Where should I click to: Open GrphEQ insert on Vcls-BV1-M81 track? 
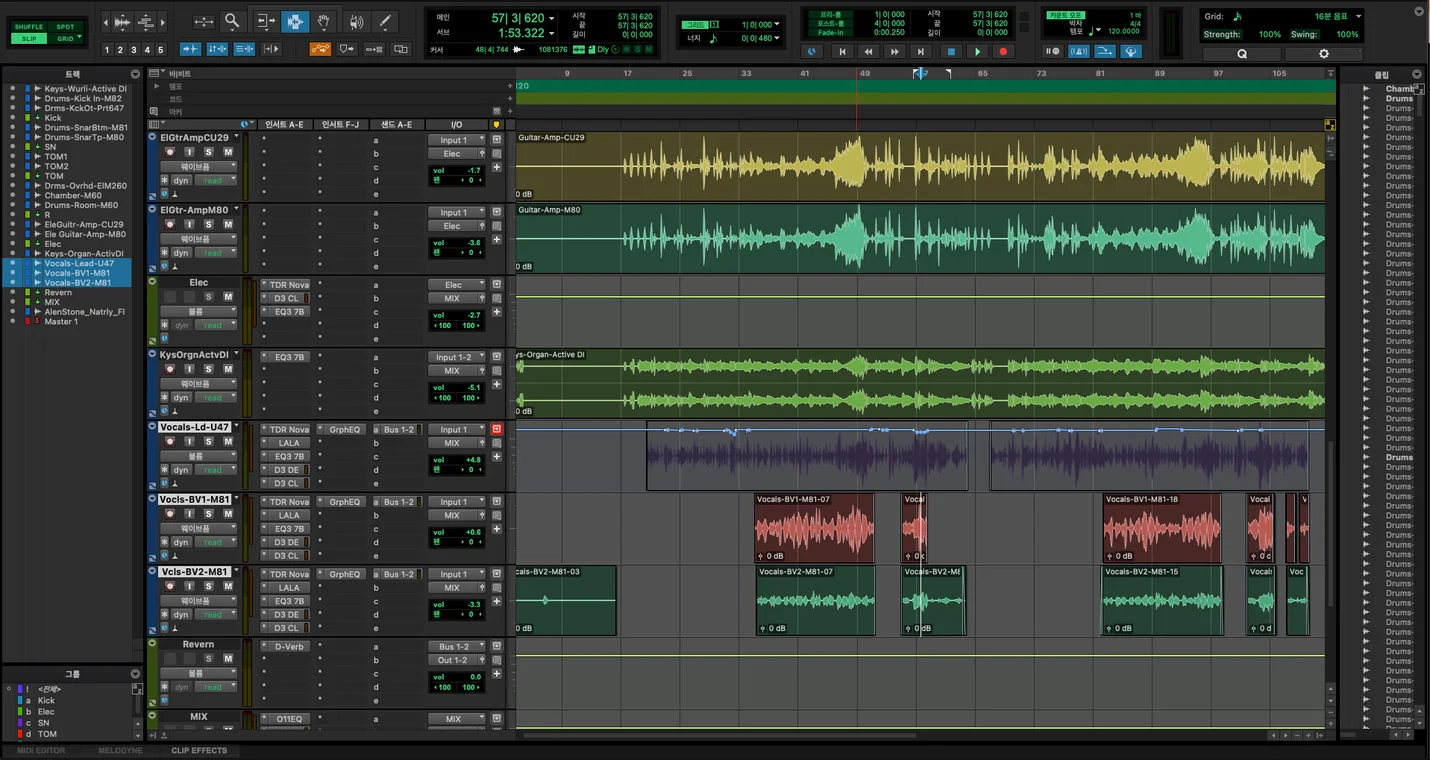342,502
